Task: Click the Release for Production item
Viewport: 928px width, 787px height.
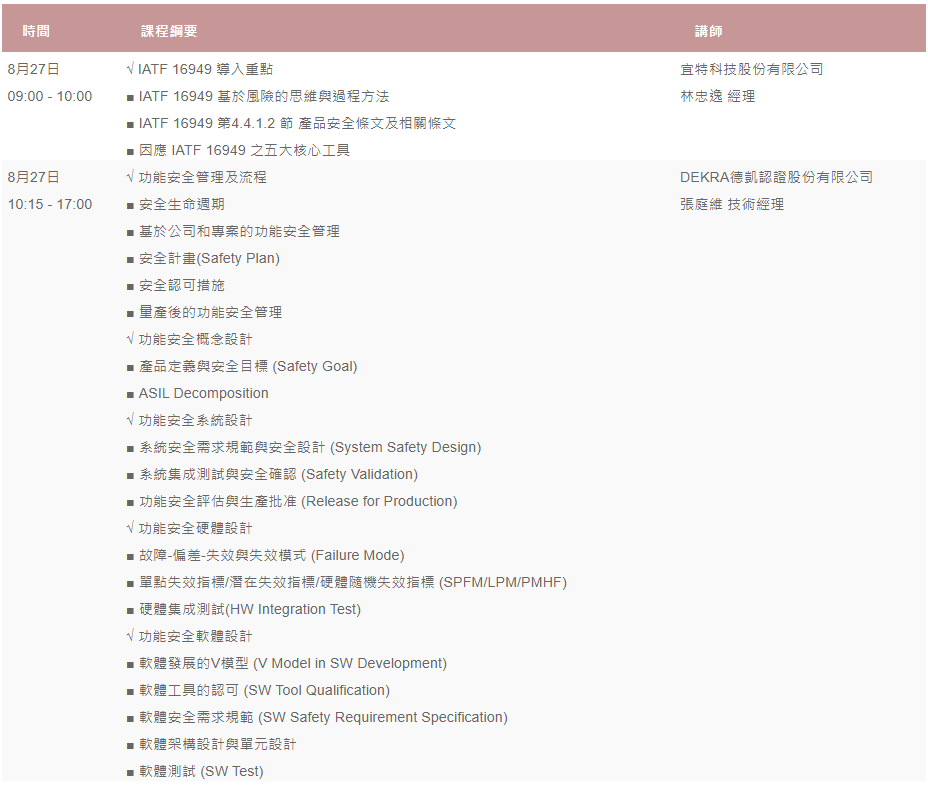Action: [x=297, y=501]
